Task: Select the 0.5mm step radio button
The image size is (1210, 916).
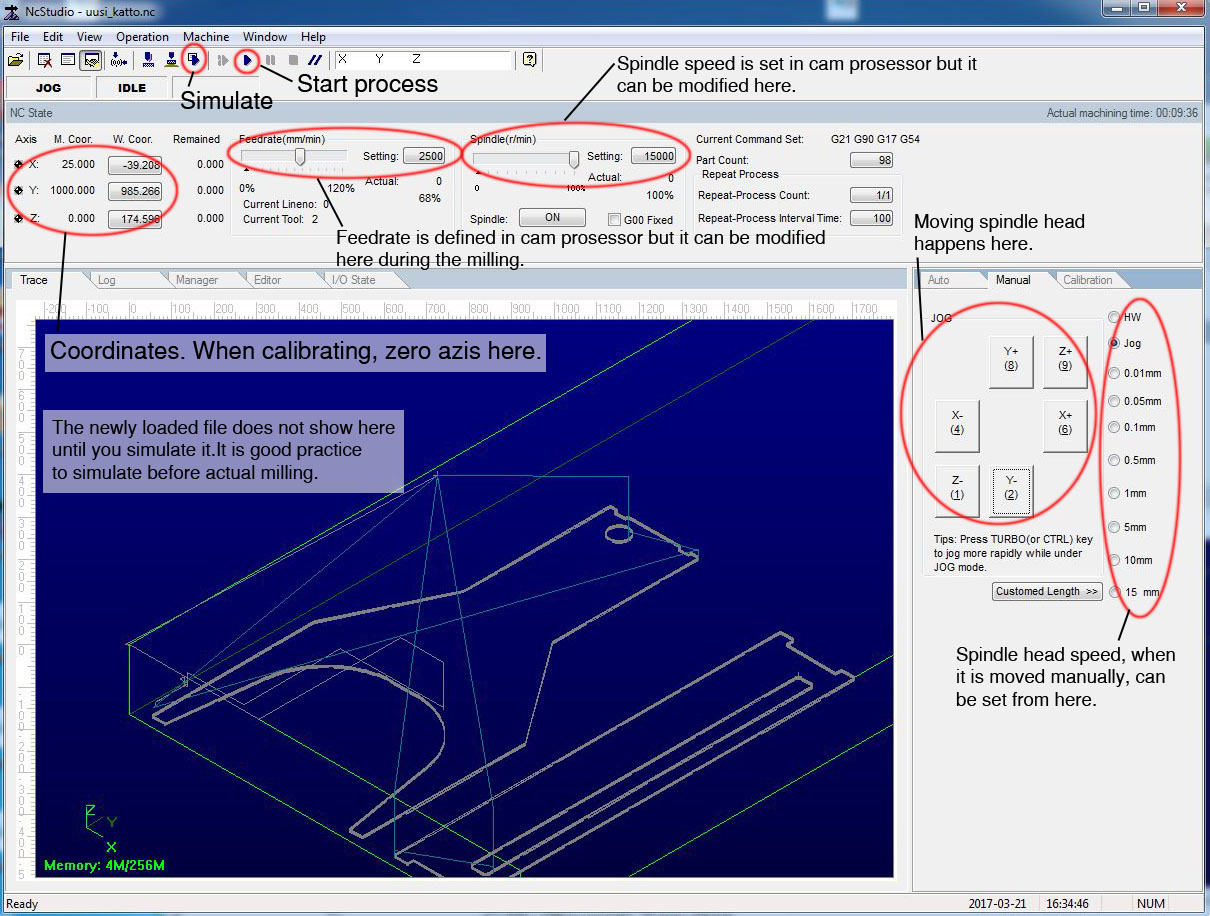Action: (1114, 460)
